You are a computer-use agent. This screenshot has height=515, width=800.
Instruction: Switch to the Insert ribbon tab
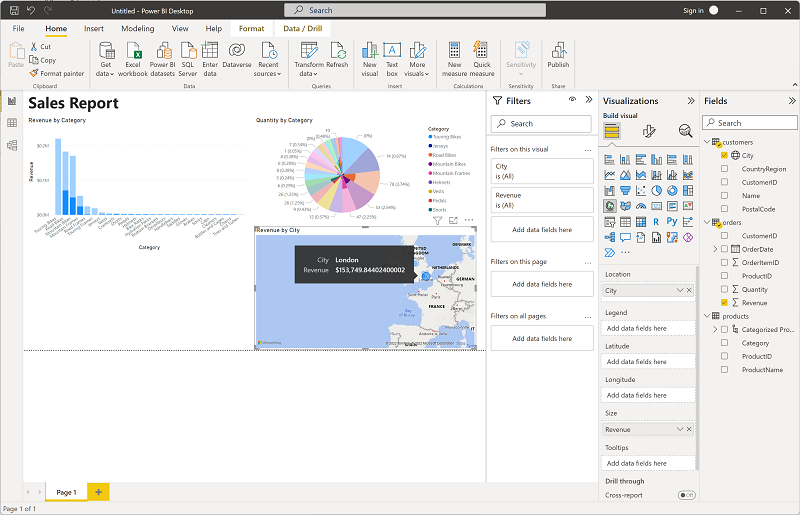94,29
